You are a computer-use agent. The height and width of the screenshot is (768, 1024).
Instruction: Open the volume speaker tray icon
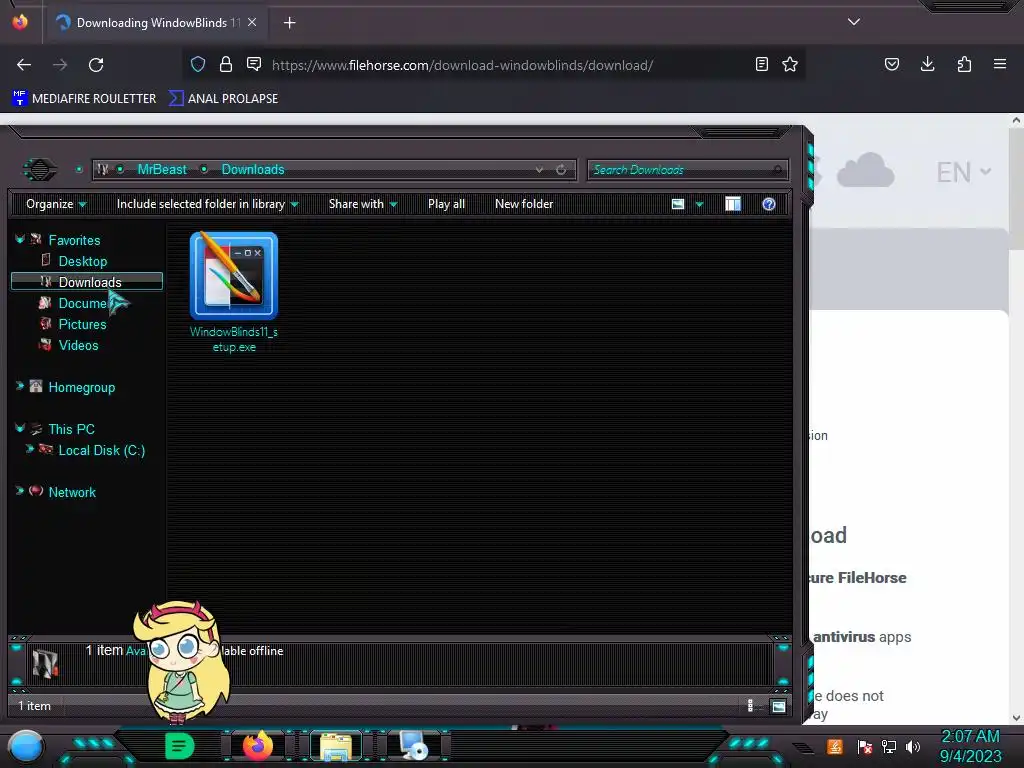click(913, 747)
